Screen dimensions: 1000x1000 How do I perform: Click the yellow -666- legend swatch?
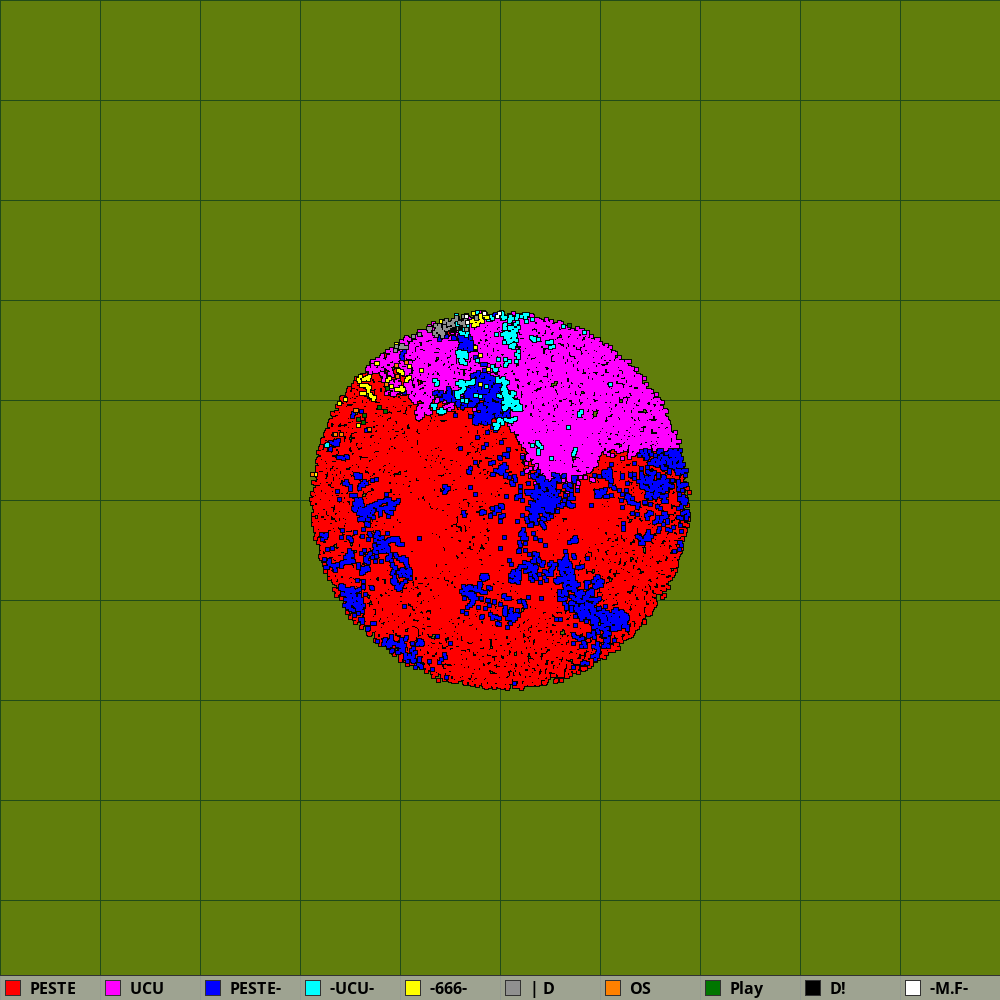[x=413, y=988]
